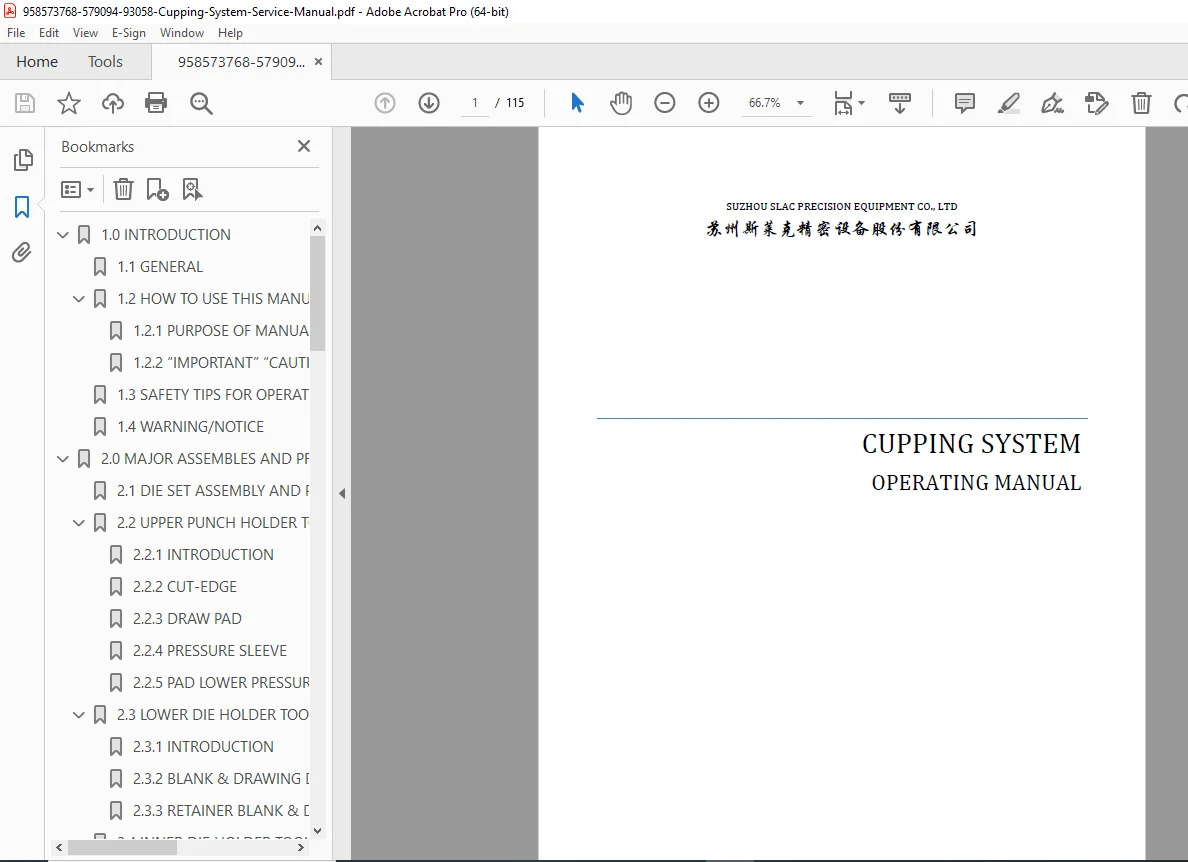Jump to 1.2.1 PURPOSE OF MANUAL bookmark
Viewport: 1188px width, 862px height.
pyautogui.click(x=220, y=331)
